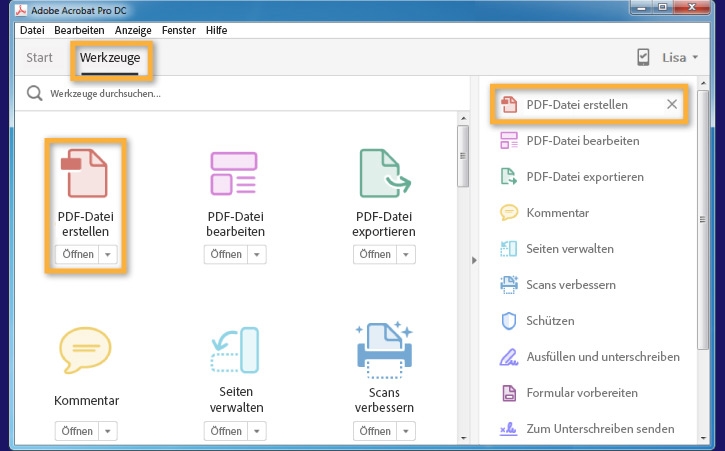This screenshot has width=725, height=451.
Task: Click Öffnen under PDF-Datei exportieren
Action: 375,254
